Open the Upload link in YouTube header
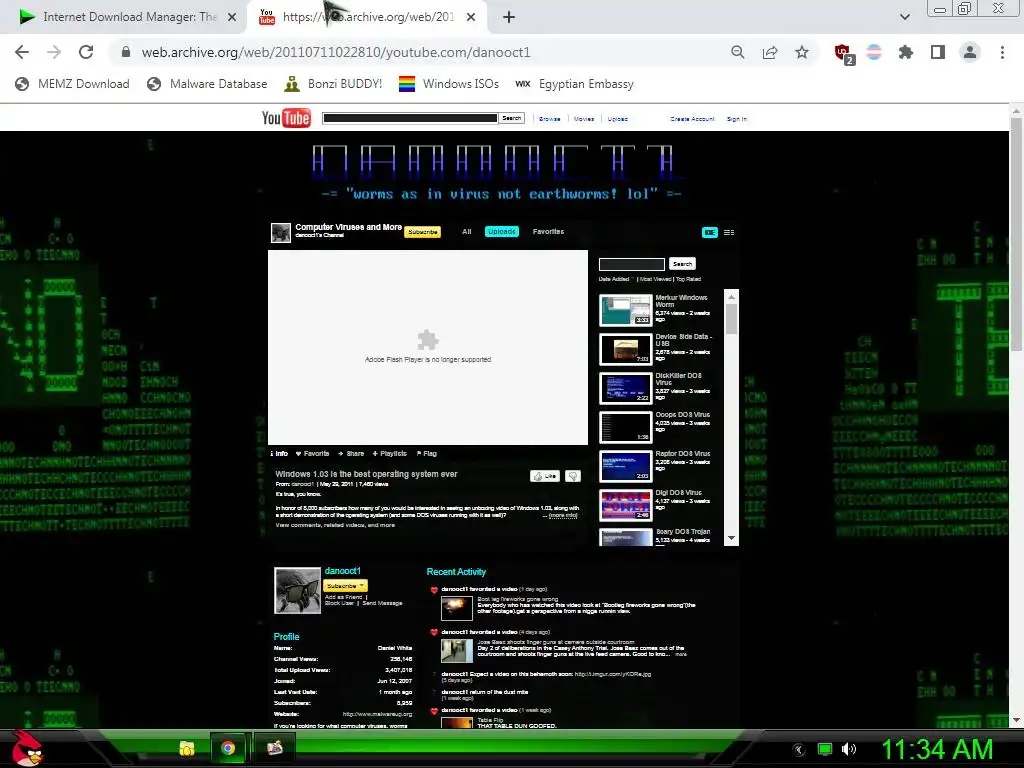Viewport: 1024px width, 768px height. [x=617, y=119]
